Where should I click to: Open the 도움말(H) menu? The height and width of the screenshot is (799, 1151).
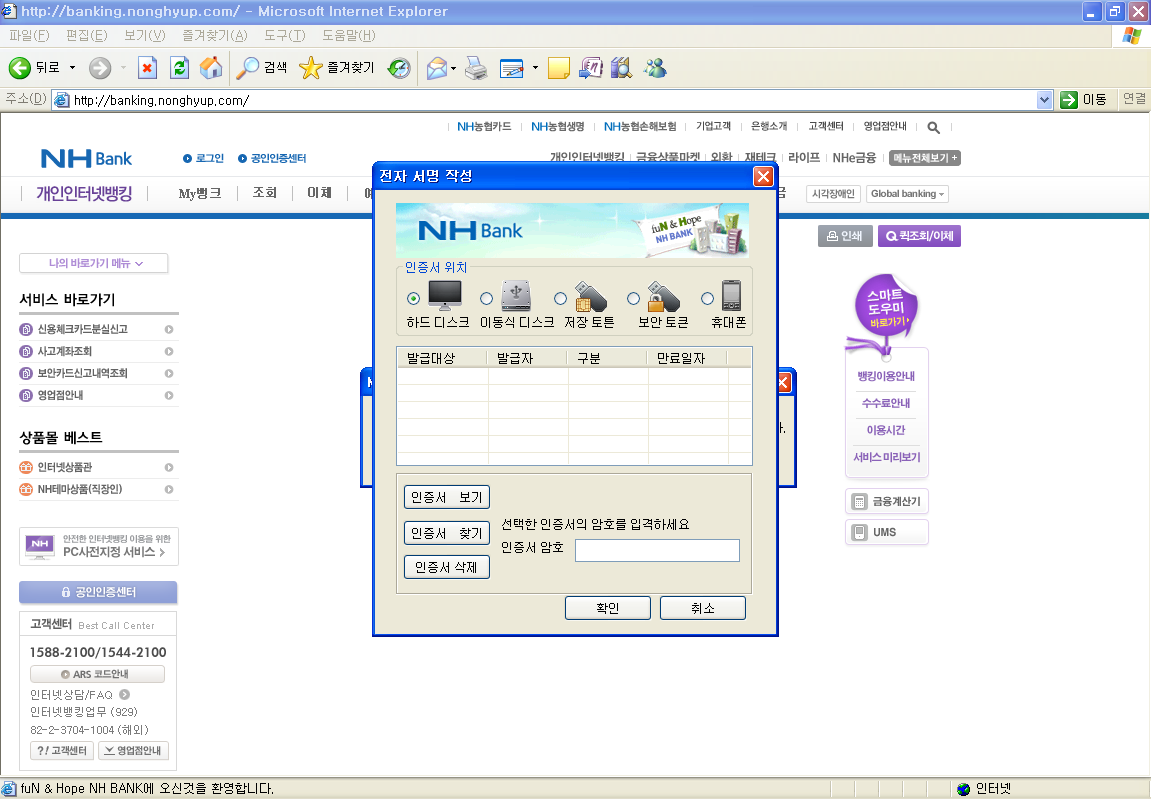pyautogui.click(x=349, y=35)
